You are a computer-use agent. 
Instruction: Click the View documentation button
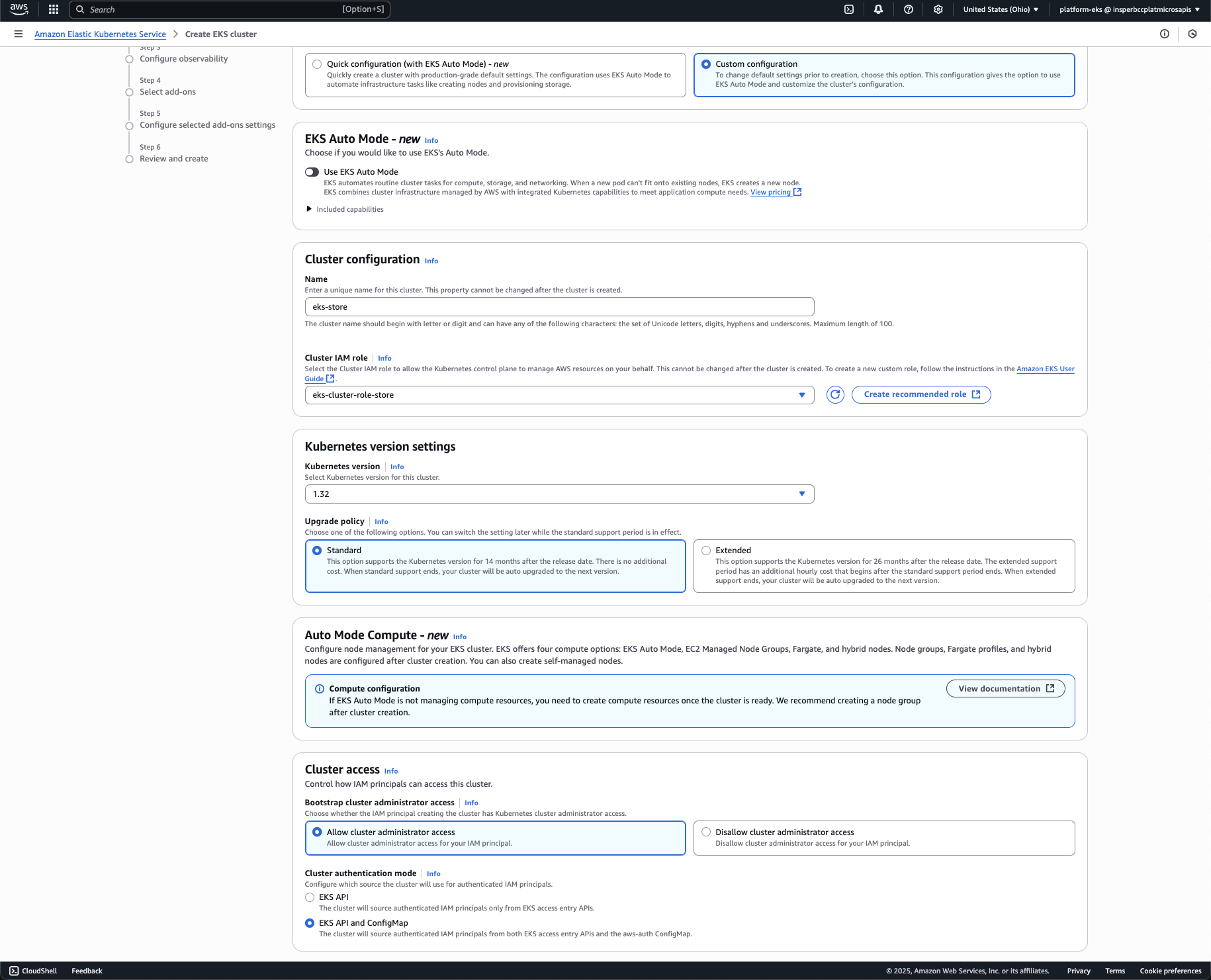click(x=1005, y=689)
